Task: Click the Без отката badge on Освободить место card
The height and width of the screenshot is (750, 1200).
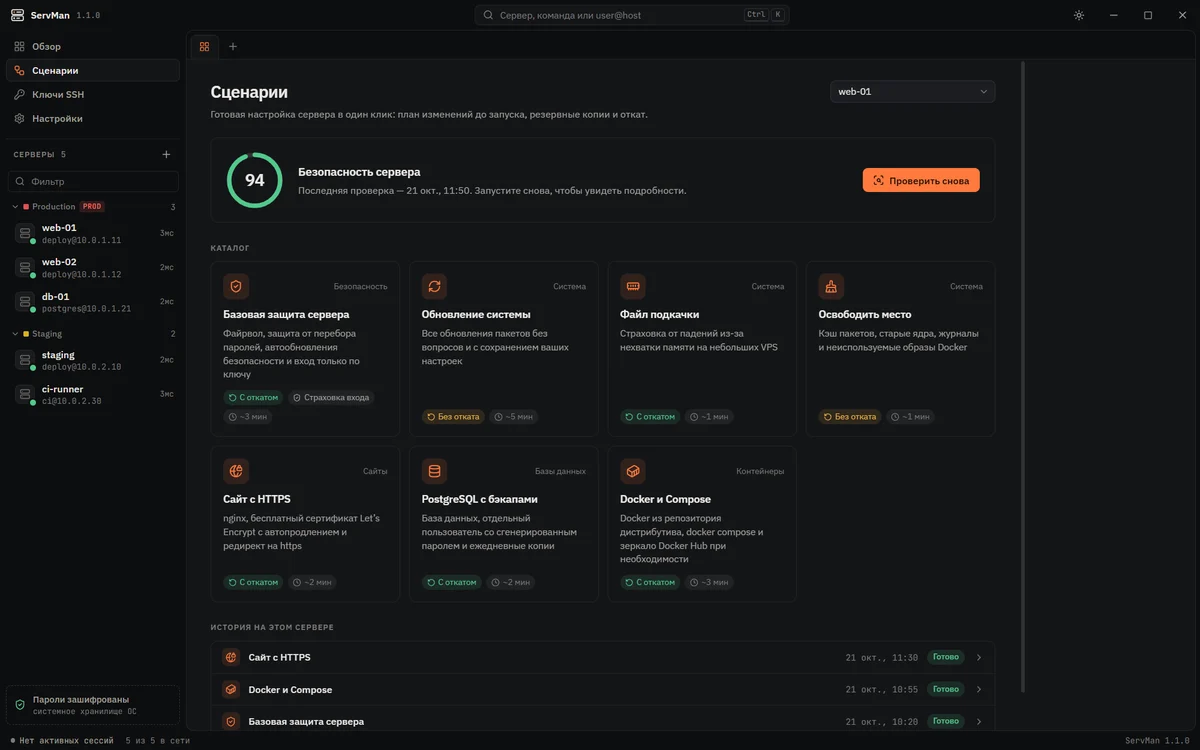Action: [x=850, y=416]
